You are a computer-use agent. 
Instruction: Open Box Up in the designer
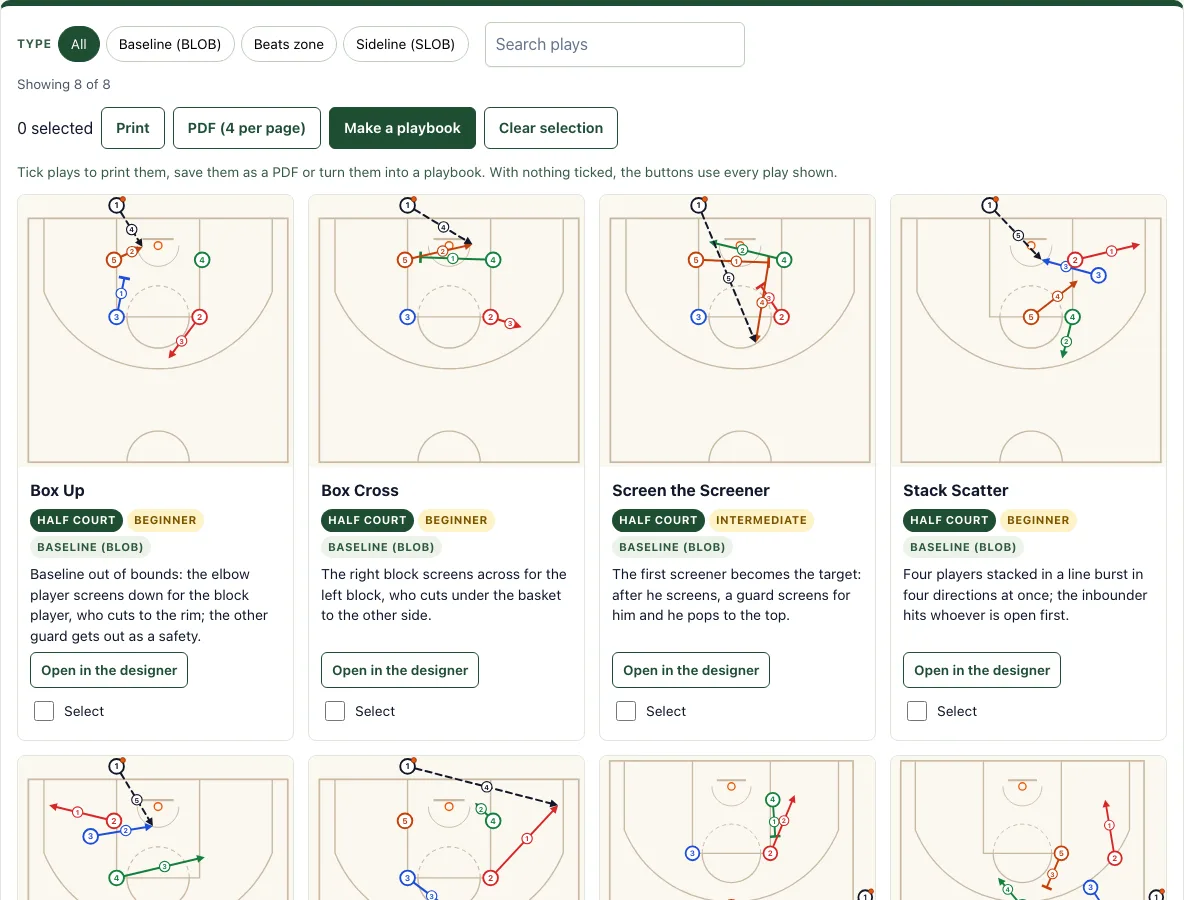pyautogui.click(x=109, y=670)
